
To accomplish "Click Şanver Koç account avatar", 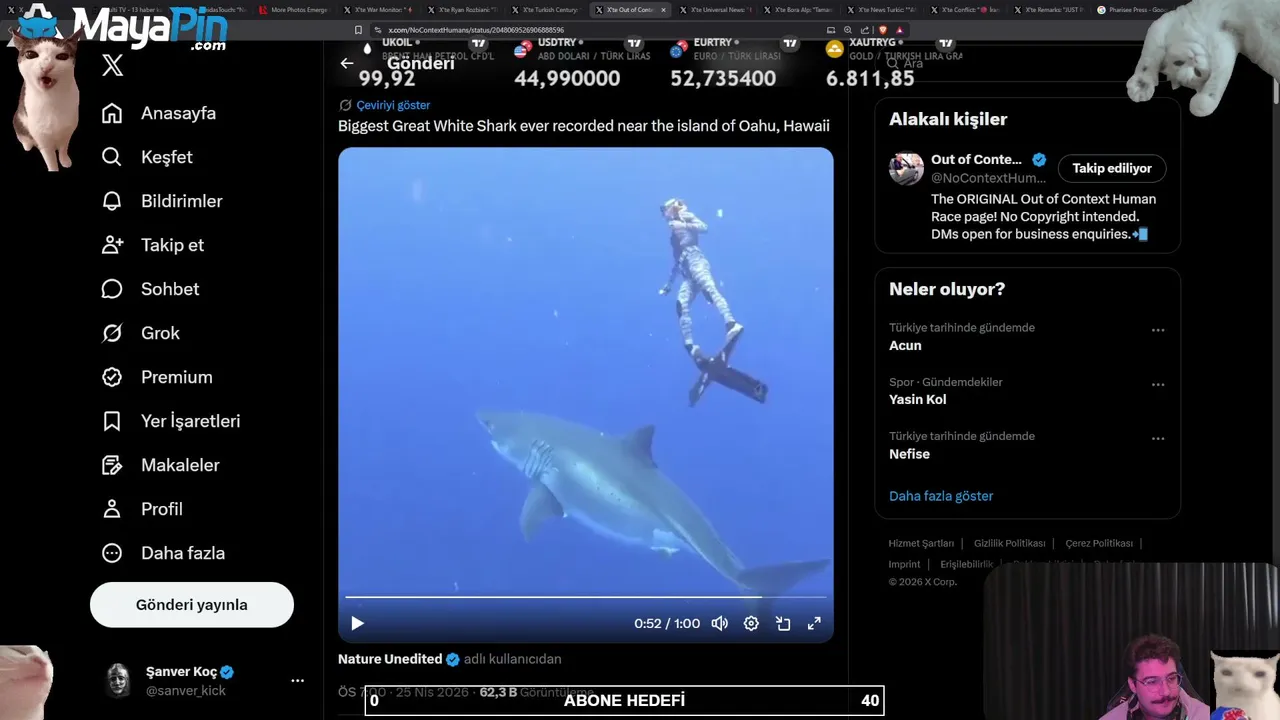I will pyautogui.click(x=119, y=680).
